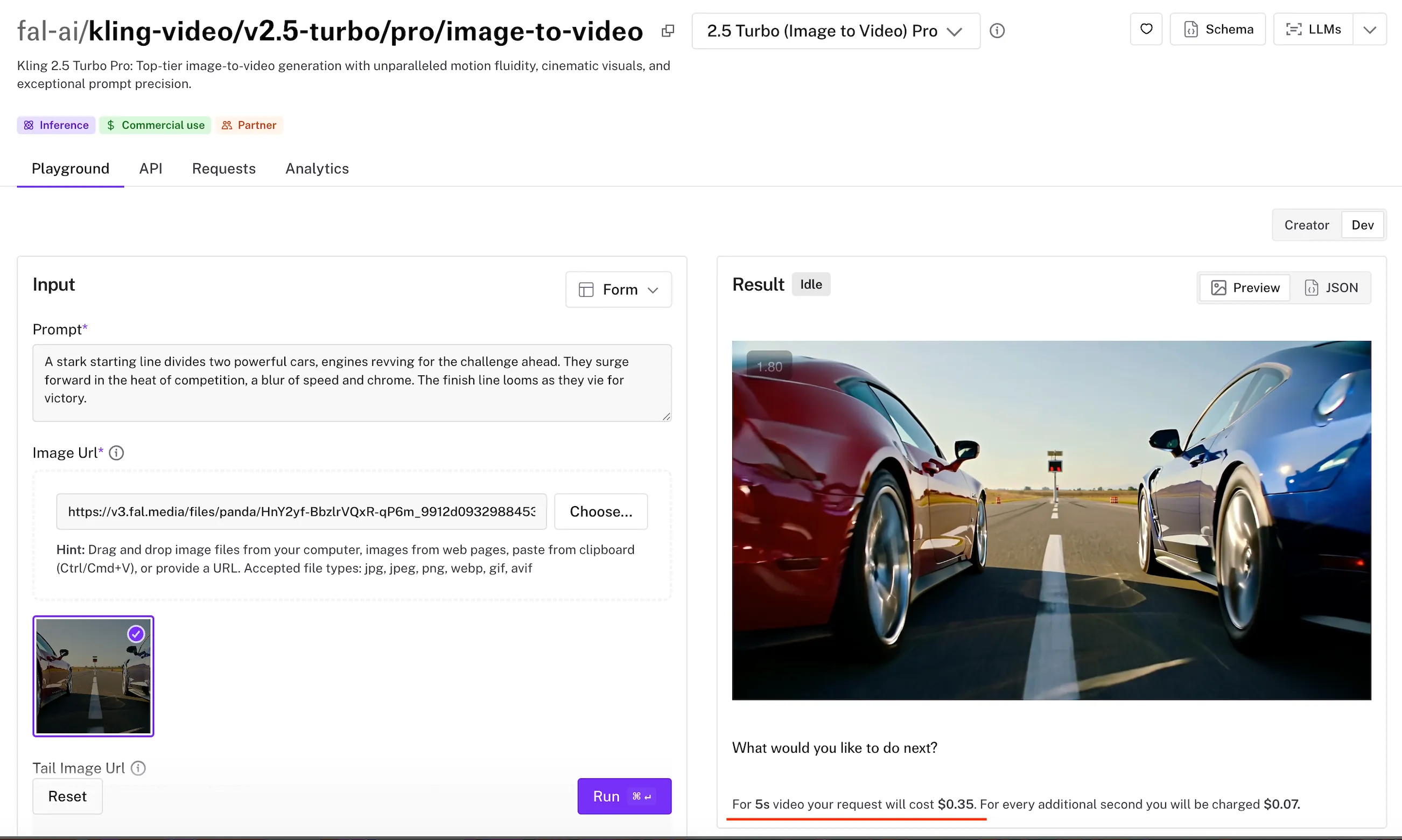Expand the LLMs dropdown chevron
This screenshot has width=1402, height=840.
pos(1370,29)
